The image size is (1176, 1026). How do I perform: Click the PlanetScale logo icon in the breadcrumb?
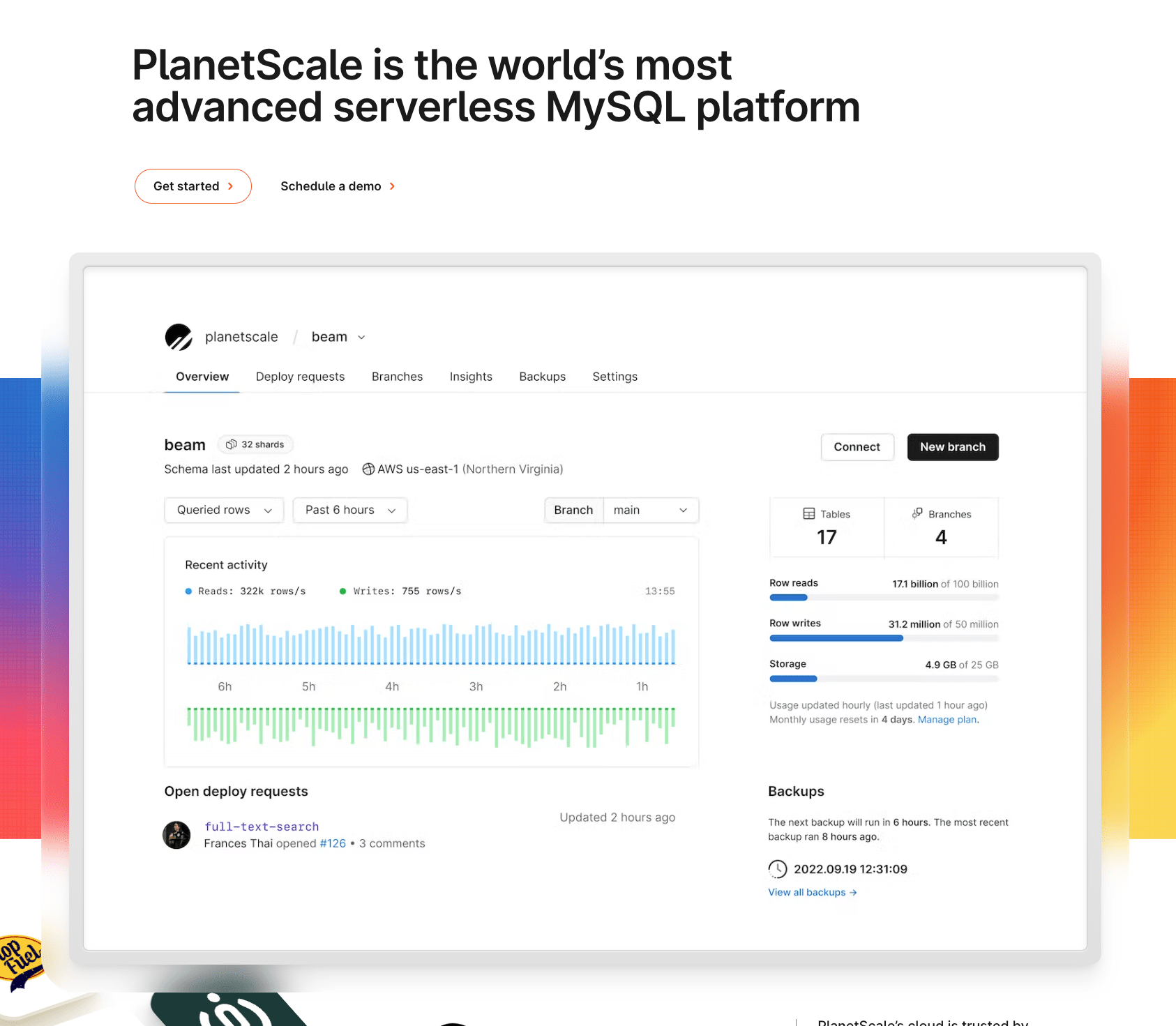tap(179, 337)
